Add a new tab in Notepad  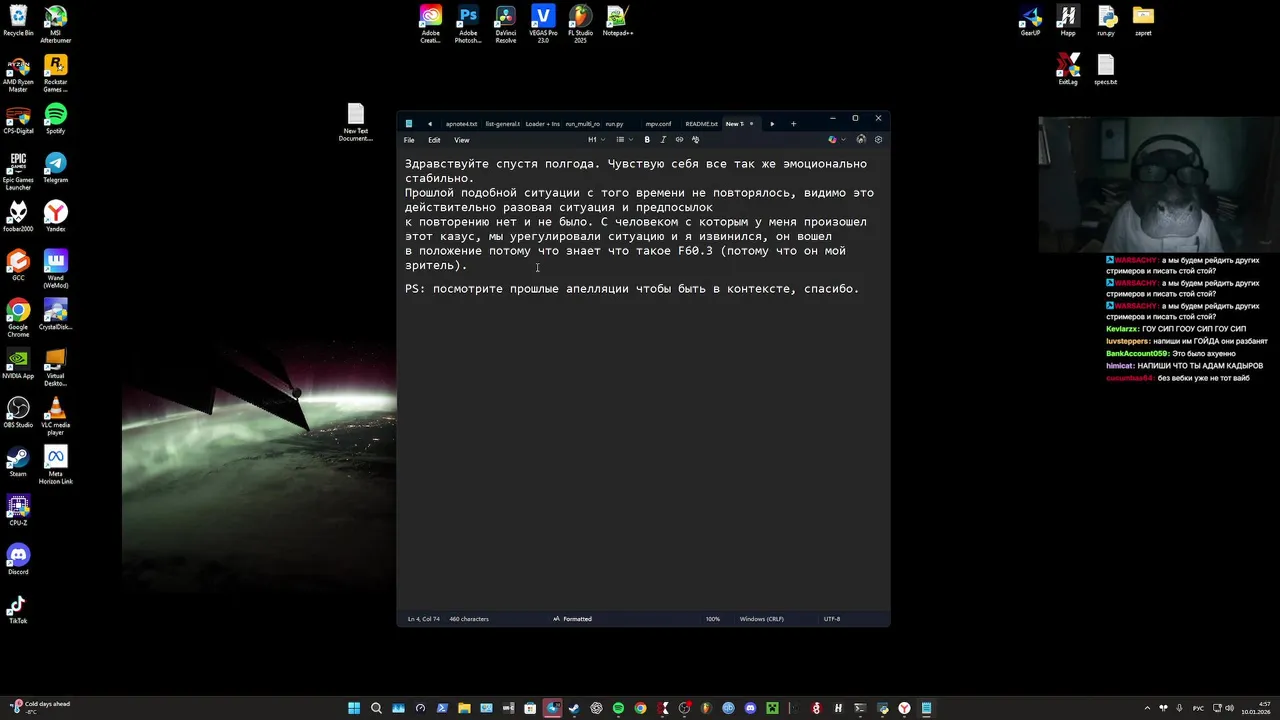(x=793, y=124)
